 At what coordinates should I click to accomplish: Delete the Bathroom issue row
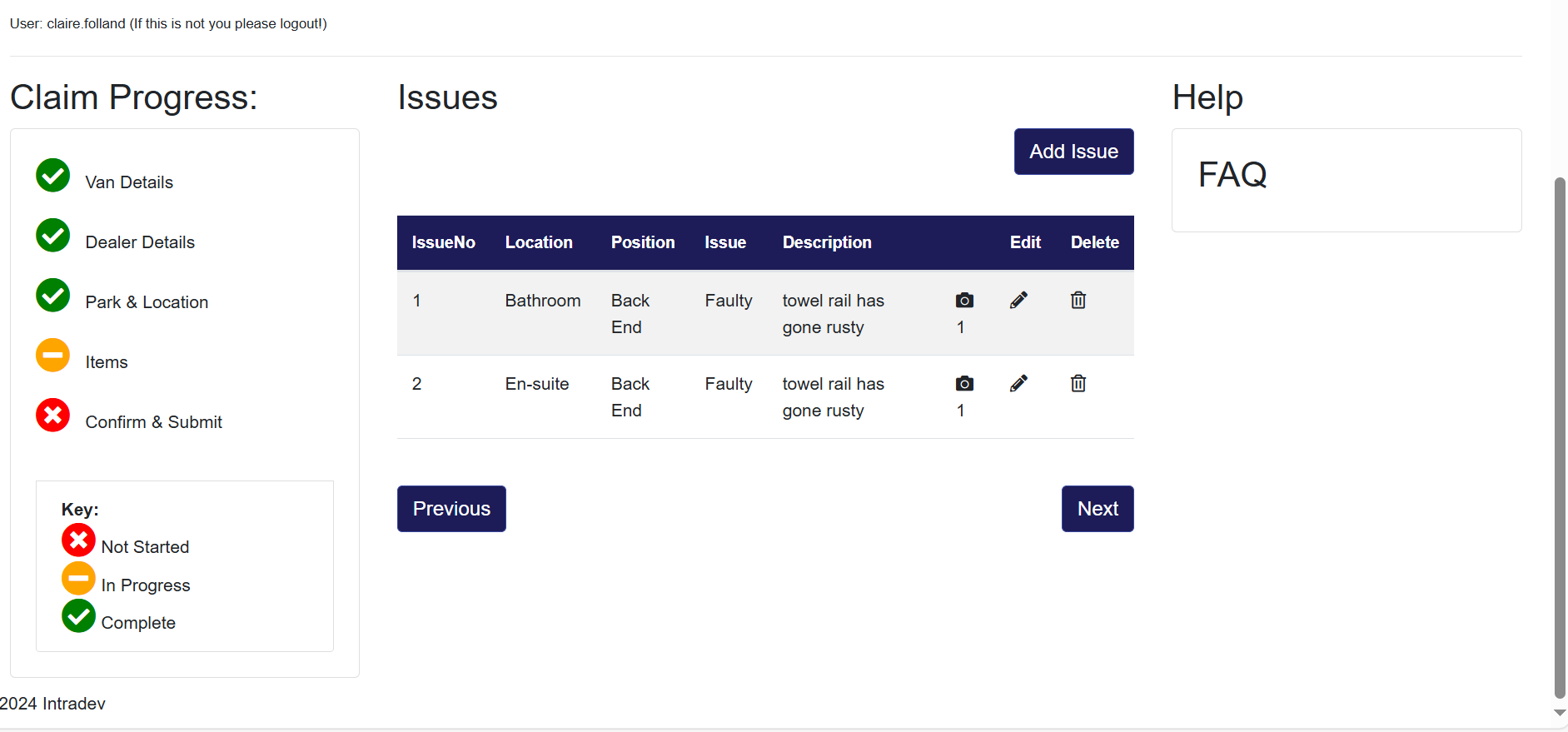[x=1078, y=301]
